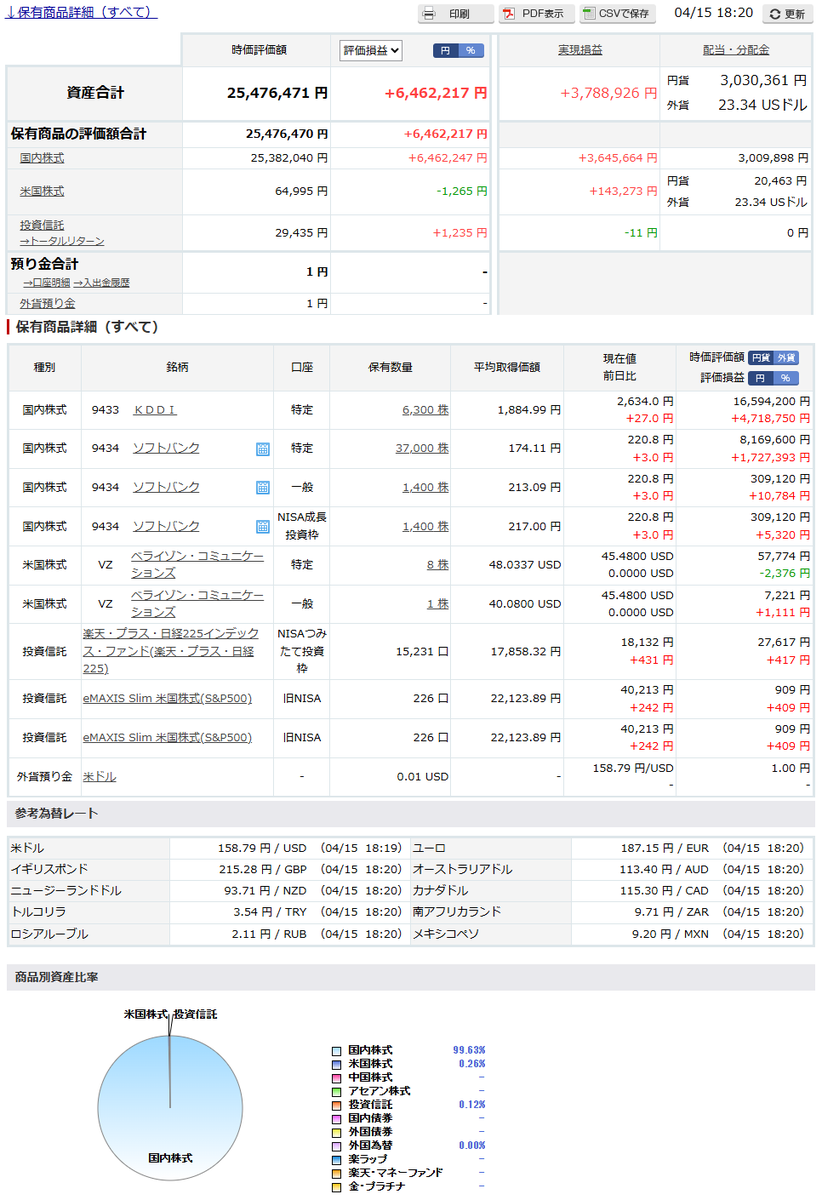This screenshot has height=1200, width=822.
Task: Open calendar icon for ソフトバンク 一般 row
Action: [262, 488]
